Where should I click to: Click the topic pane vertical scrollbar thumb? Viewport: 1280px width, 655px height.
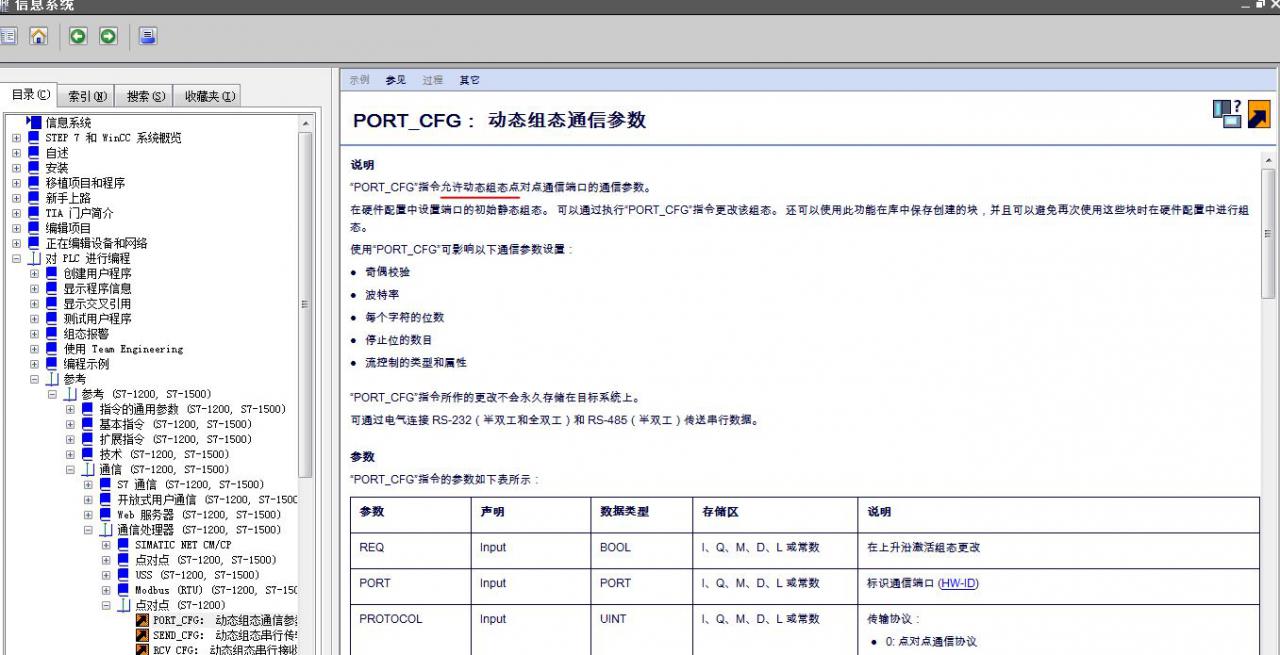coord(1270,232)
